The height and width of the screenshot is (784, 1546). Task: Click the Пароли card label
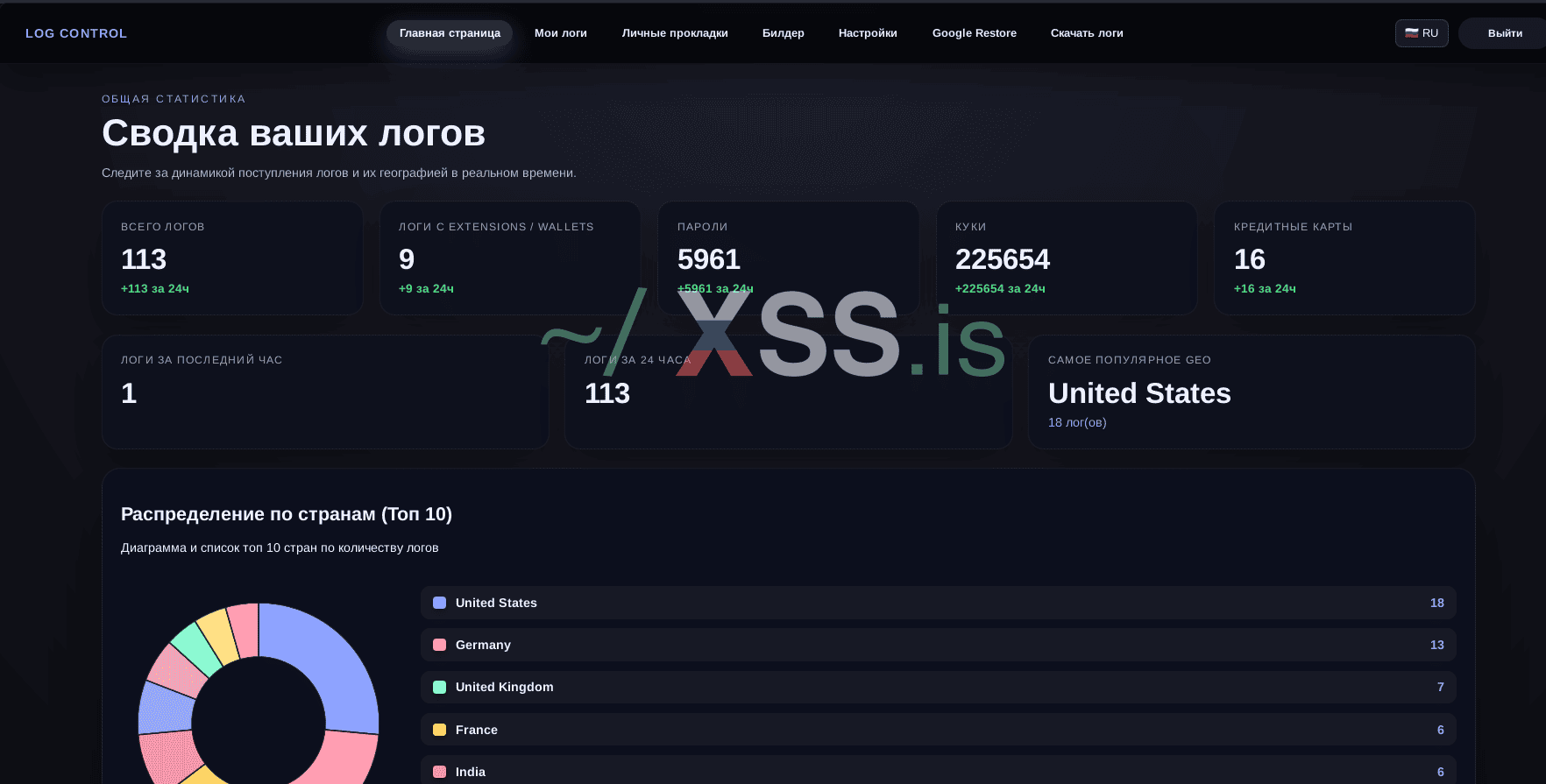[x=703, y=227]
